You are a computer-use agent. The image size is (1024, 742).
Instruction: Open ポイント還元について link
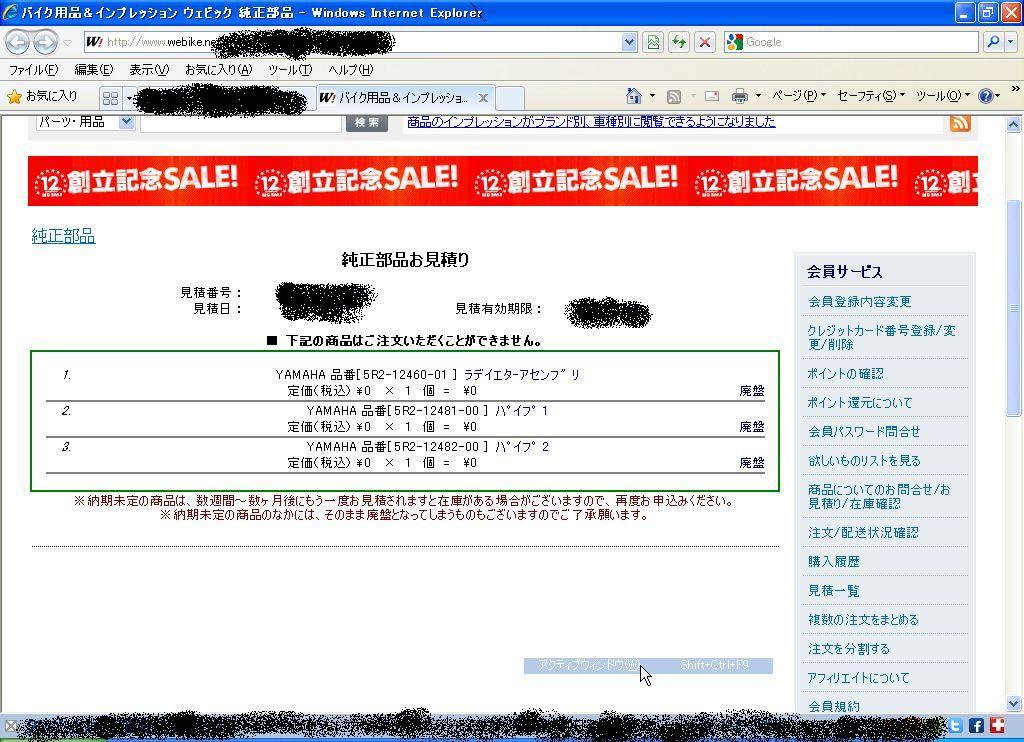(859, 403)
